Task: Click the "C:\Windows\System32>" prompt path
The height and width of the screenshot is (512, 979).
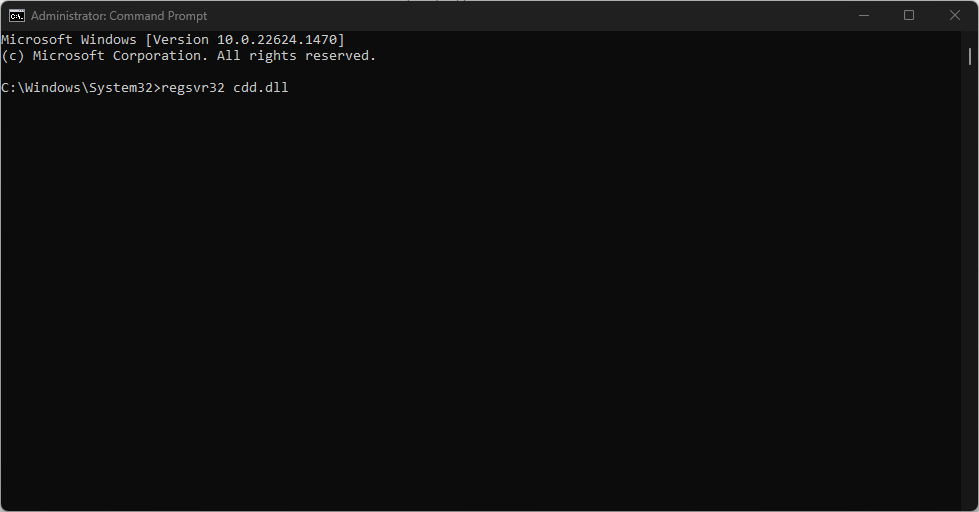Action: 80,88
